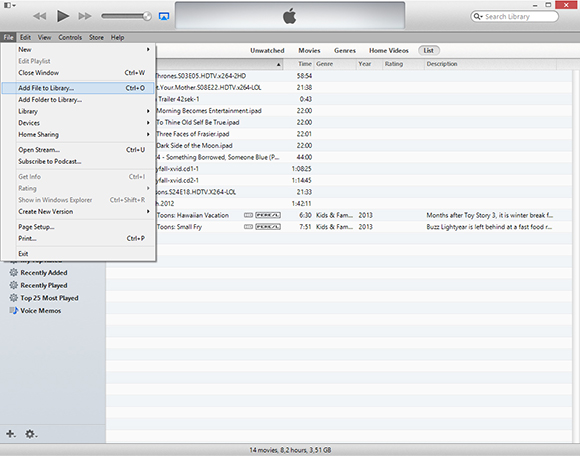
Task: Select the List view tab
Action: click(429, 50)
